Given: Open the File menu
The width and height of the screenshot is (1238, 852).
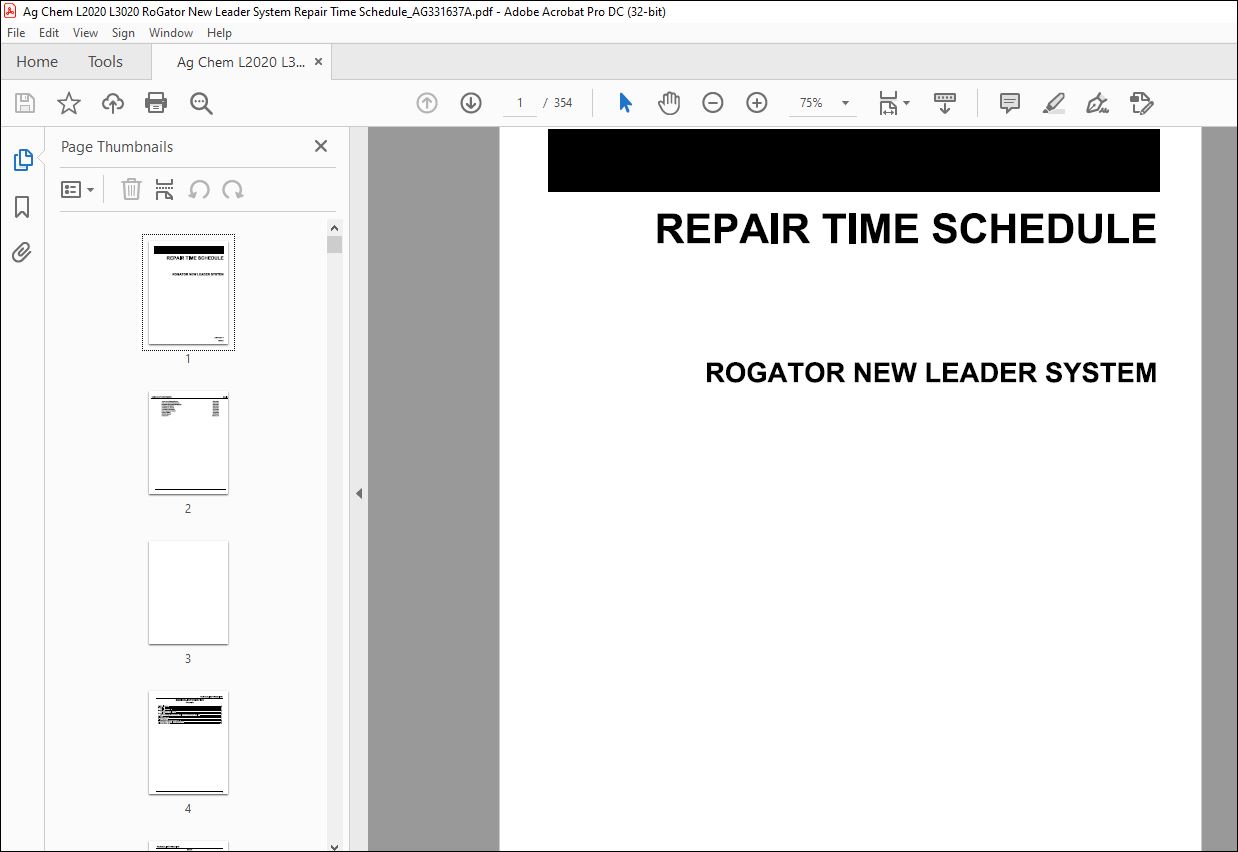Looking at the screenshot, I should click(18, 33).
